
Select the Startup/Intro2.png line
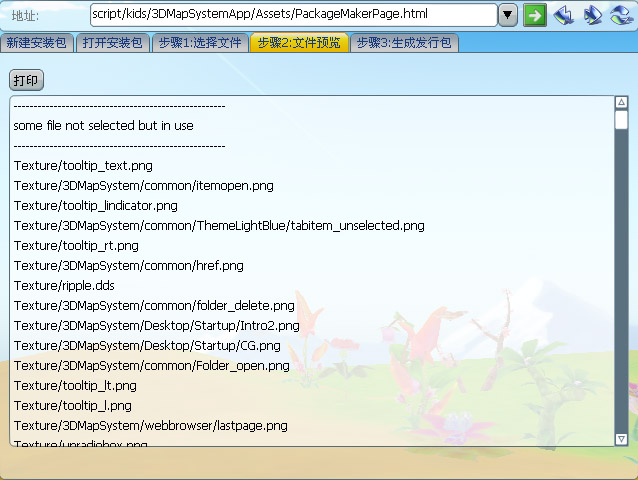pos(157,326)
